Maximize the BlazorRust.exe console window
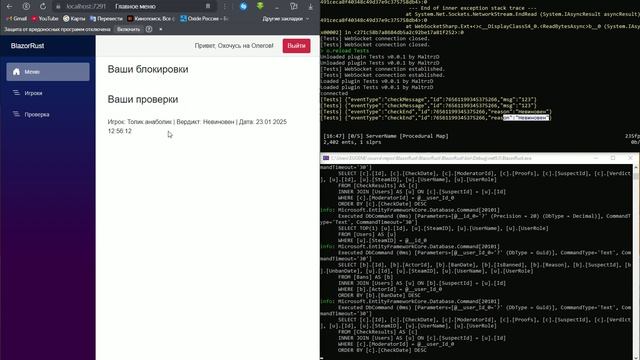This screenshot has height=360, width=640. [x=613, y=158]
